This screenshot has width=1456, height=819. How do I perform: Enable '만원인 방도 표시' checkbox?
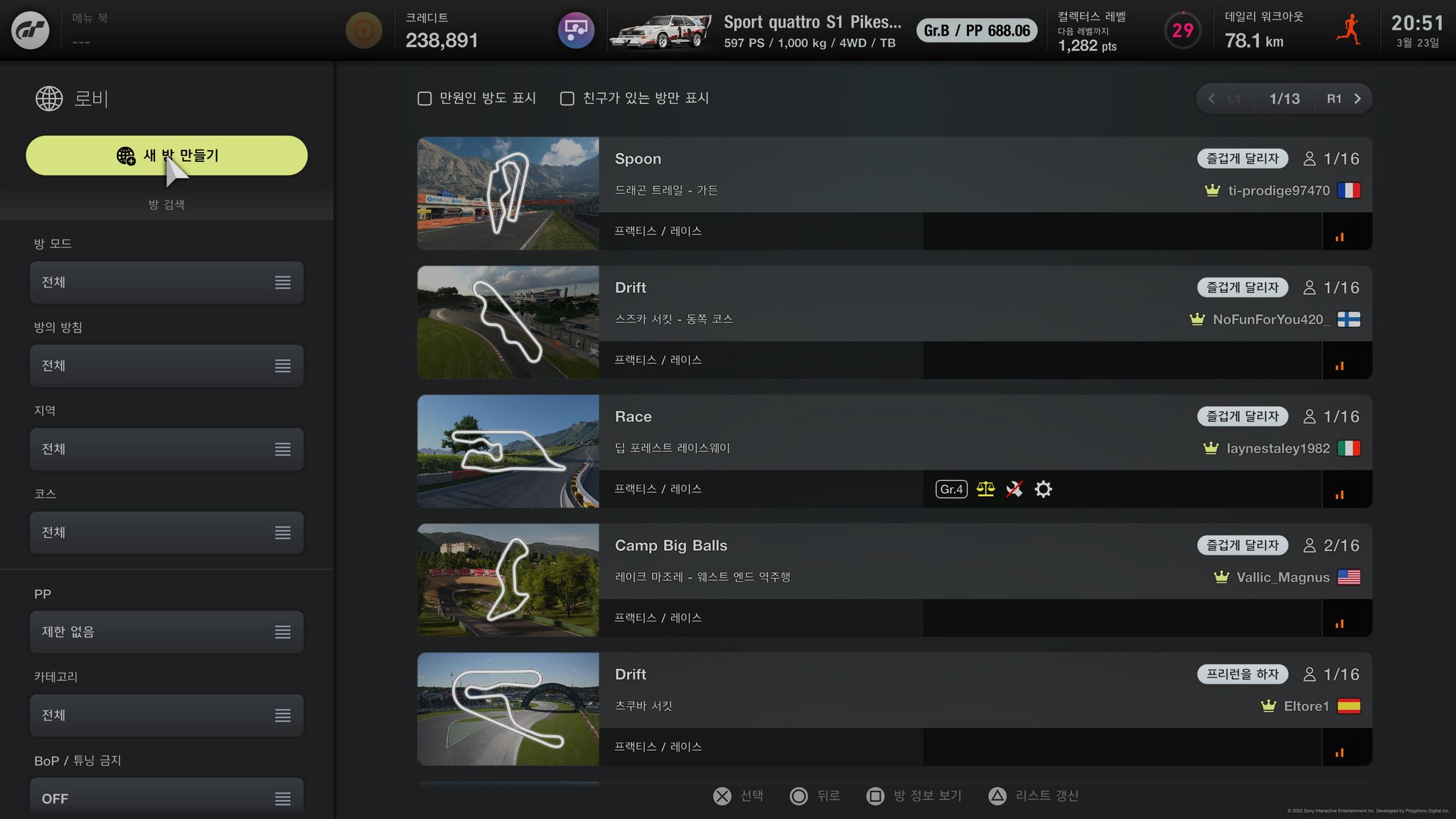[425, 99]
